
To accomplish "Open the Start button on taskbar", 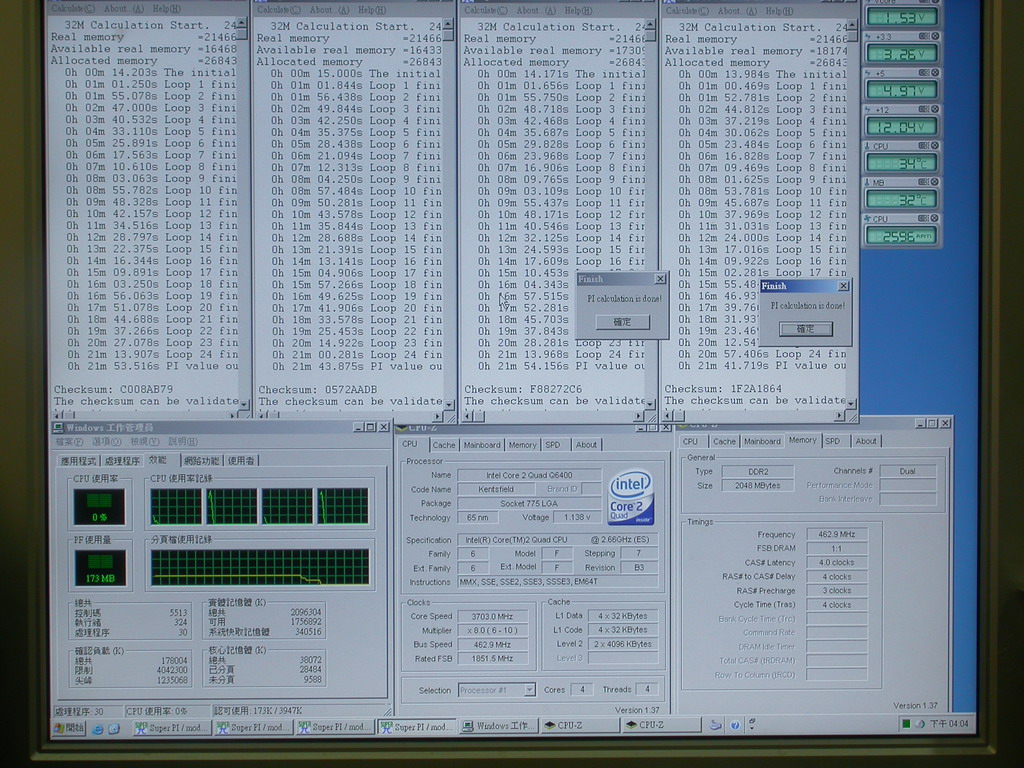I will click(69, 727).
